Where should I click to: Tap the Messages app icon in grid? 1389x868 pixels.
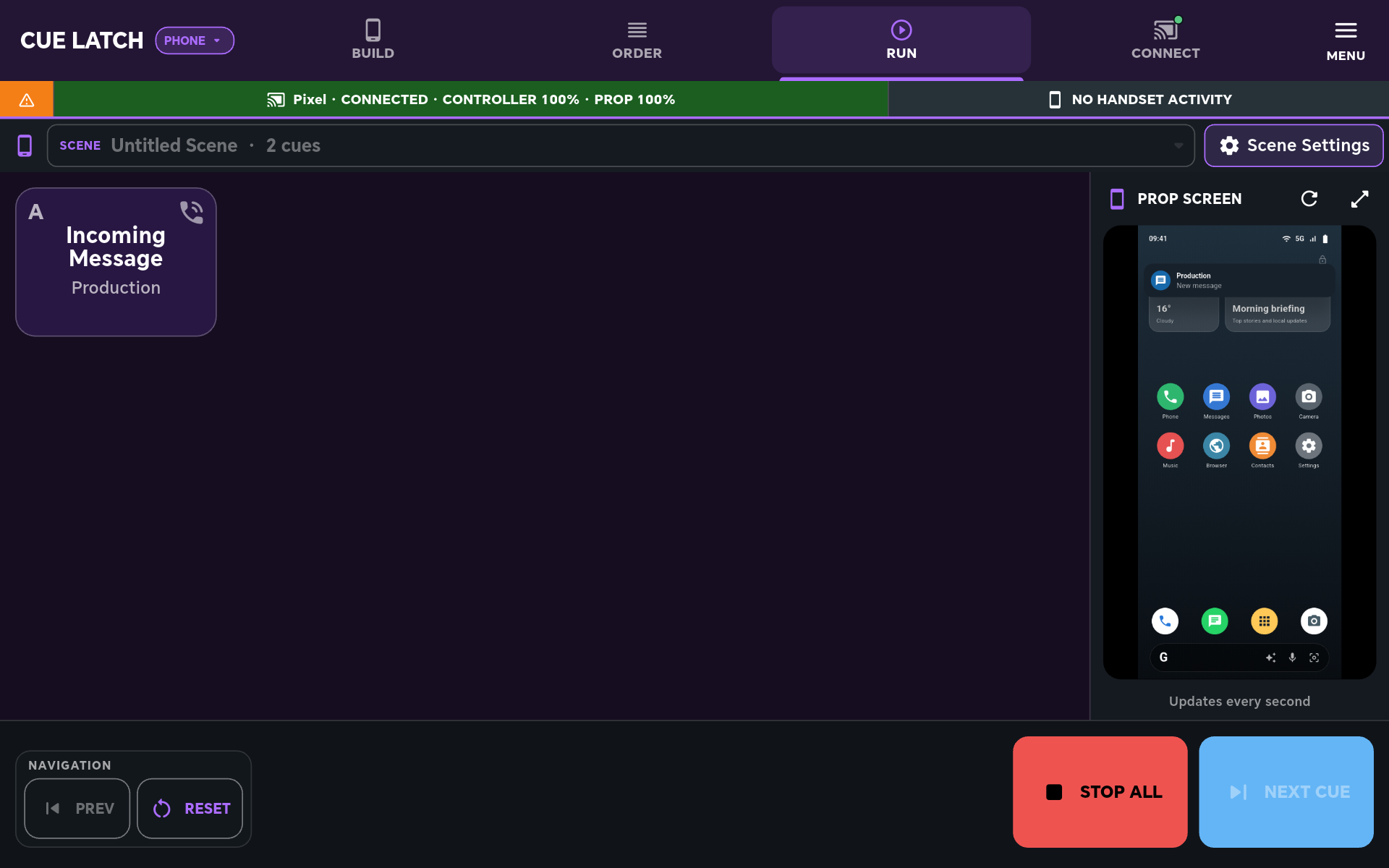click(x=1216, y=397)
